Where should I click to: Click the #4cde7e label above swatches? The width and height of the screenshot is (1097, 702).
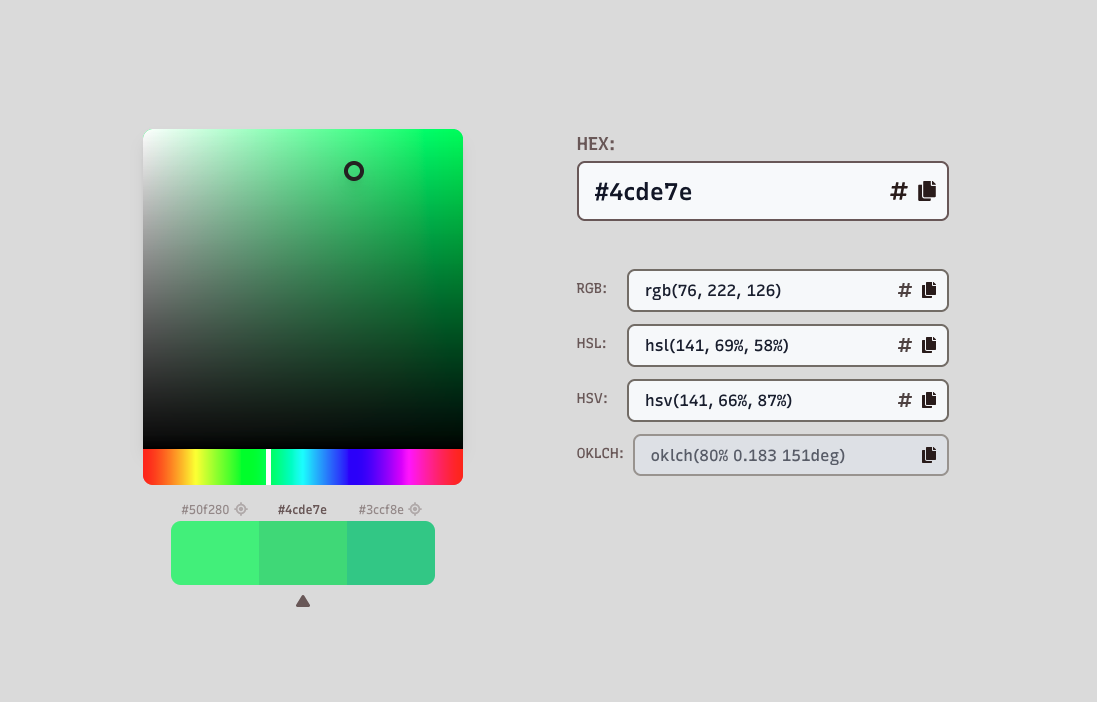302,510
